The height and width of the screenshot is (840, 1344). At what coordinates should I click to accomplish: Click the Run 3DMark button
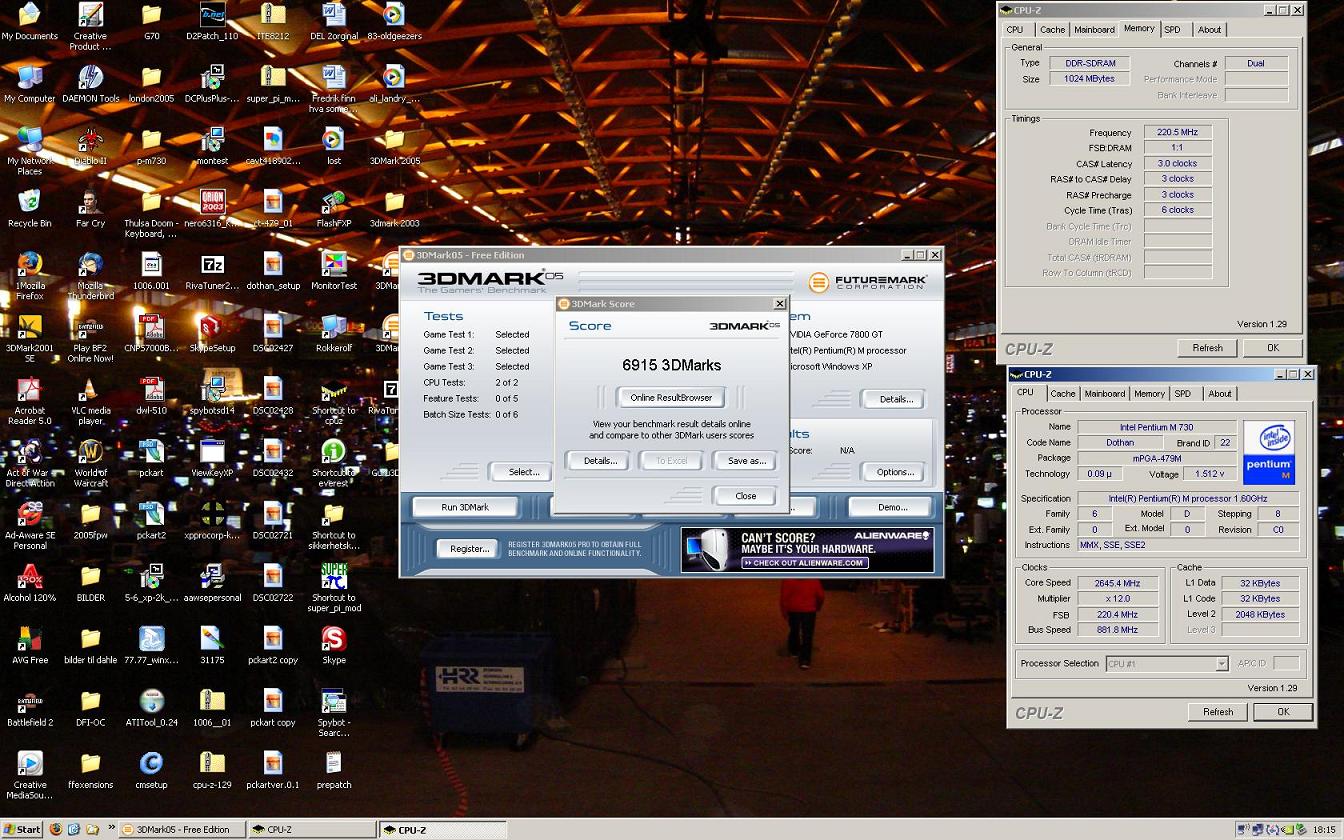coord(465,507)
